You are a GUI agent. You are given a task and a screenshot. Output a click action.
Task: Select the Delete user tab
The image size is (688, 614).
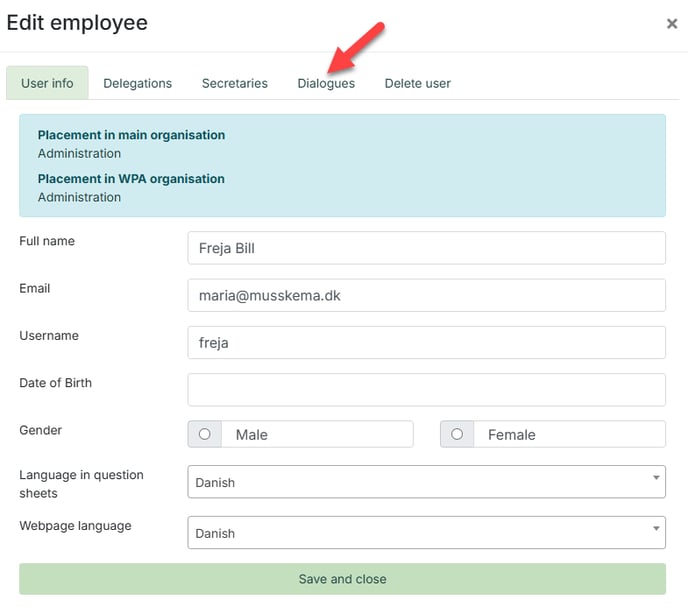(417, 83)
